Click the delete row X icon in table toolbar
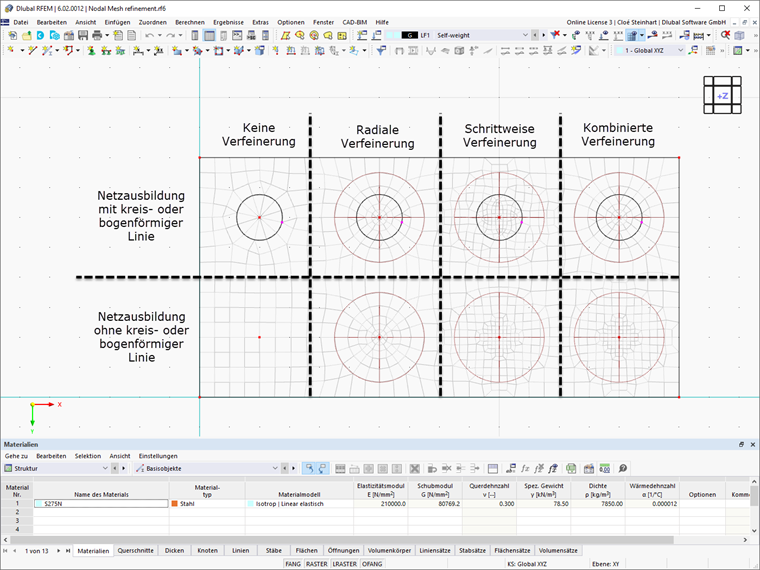This screenshot has width=760, height=570. tap(414, 468)
